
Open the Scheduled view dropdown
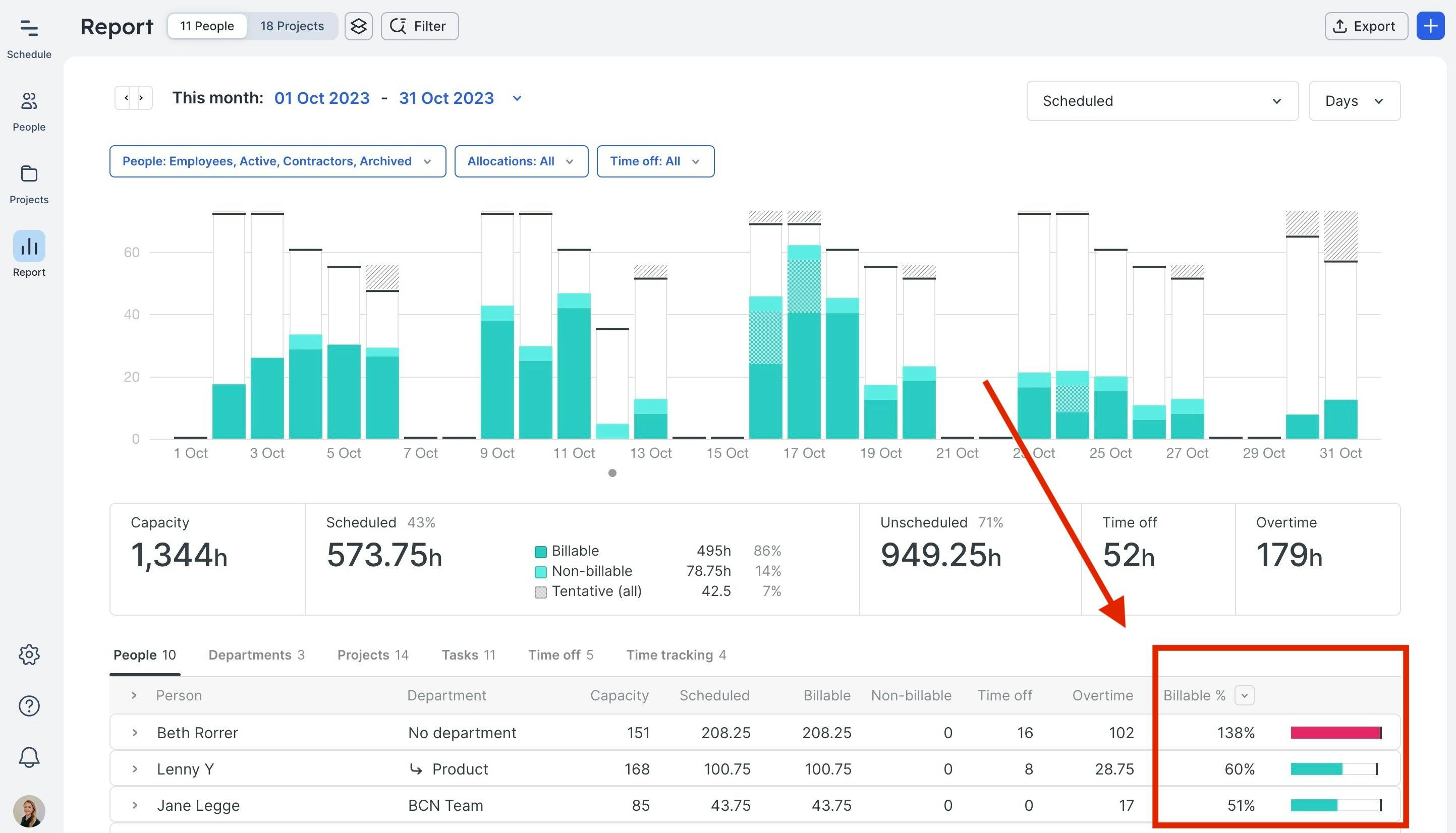pos(1160,100)
